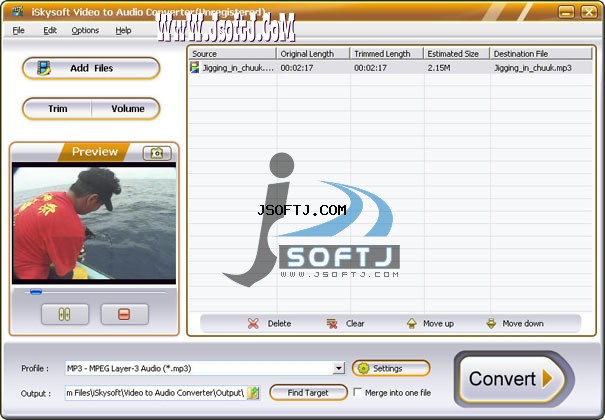Open the Help menu
The width and height of the screenshot is (605, 420).
pyautogui.click(x=123, y=30)
